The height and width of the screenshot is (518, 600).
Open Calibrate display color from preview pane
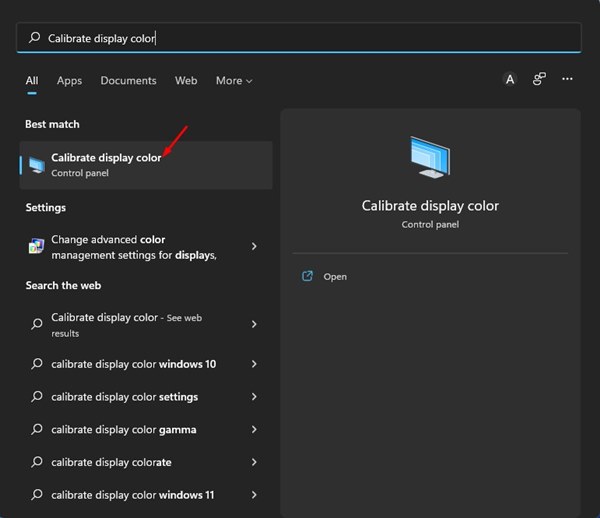coord(335,276)
